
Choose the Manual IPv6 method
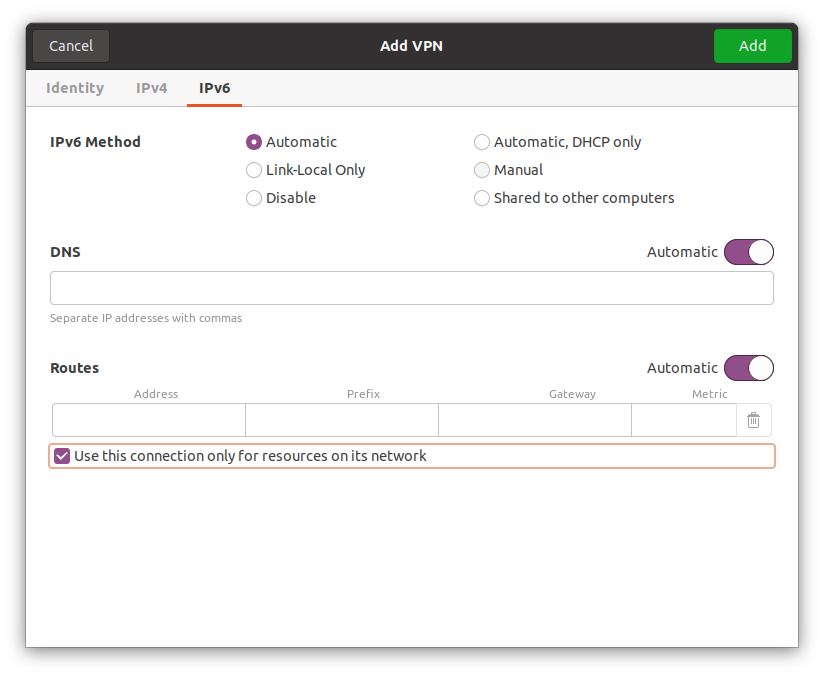(482, 170)
